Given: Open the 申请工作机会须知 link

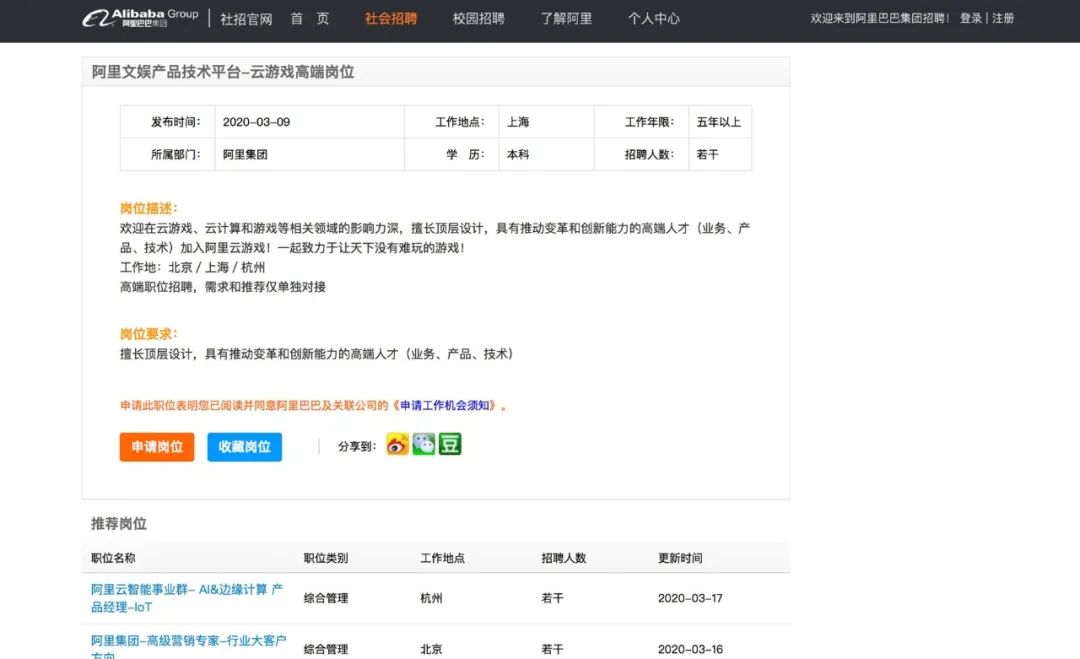Looking at the screenshot, I should [x=444, y=406].
